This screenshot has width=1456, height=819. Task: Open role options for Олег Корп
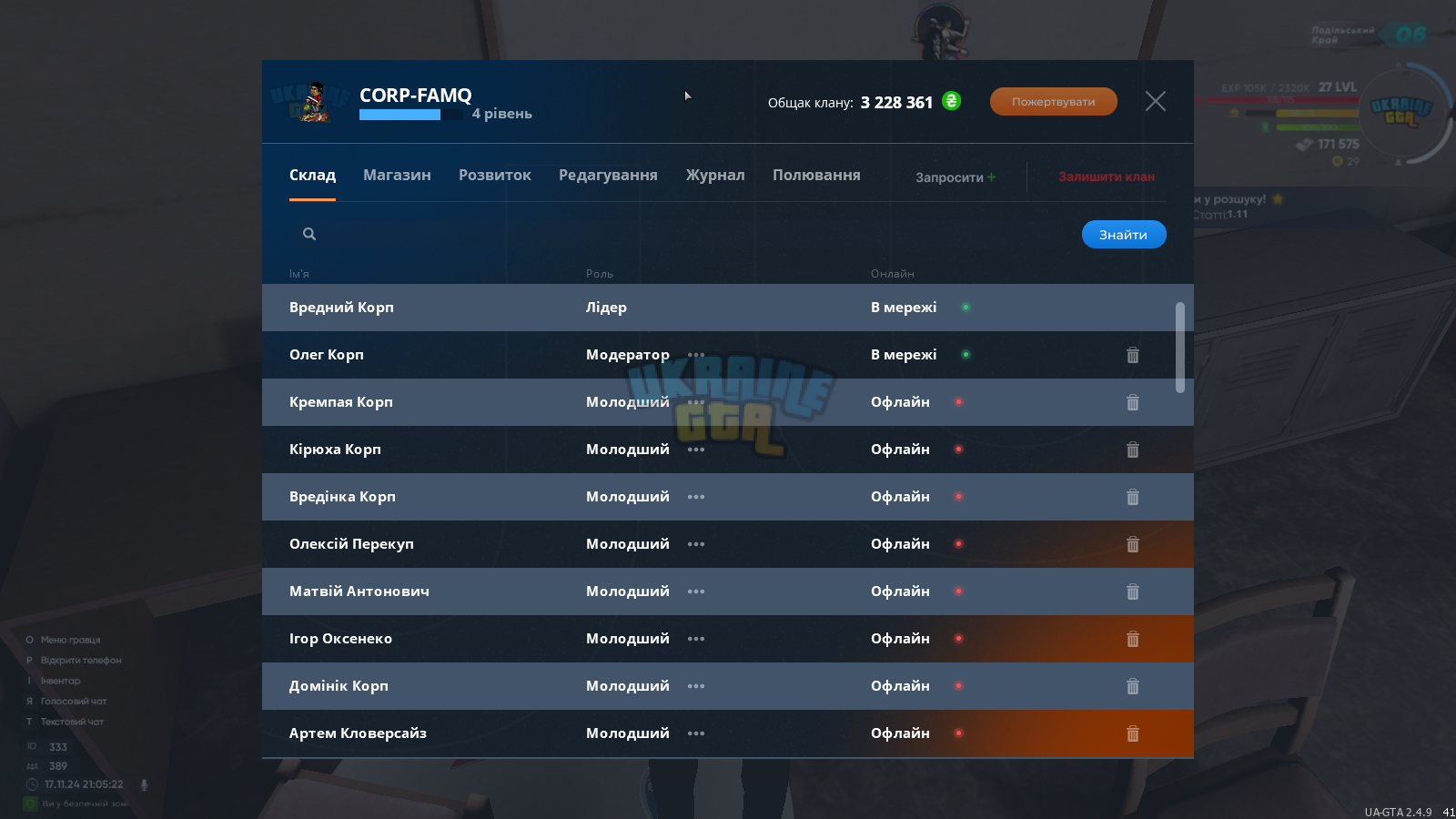point(696,355)
